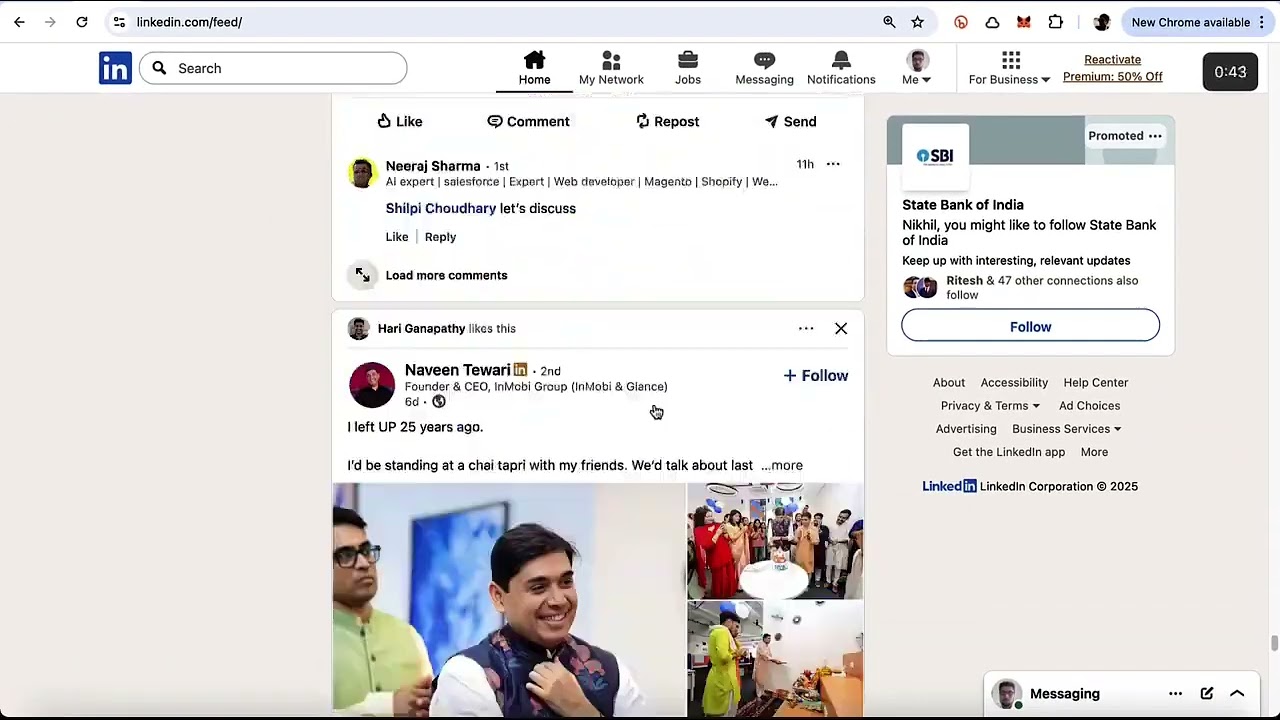This screenshot has height=720, width=1280.
Task: Reply to Neeraj Sharma's comment
Action: coord(440,237)
